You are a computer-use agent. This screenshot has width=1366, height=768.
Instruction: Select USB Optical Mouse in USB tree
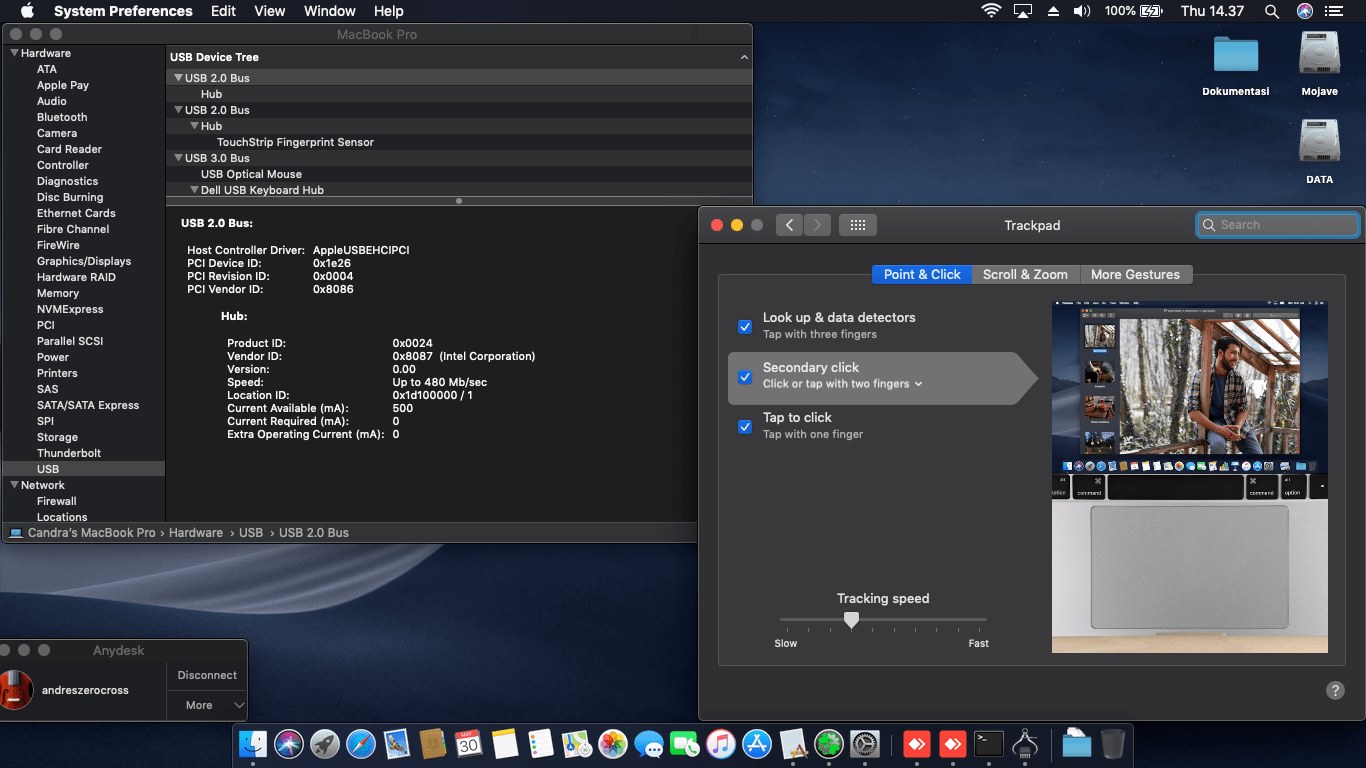tap(251, 174)
